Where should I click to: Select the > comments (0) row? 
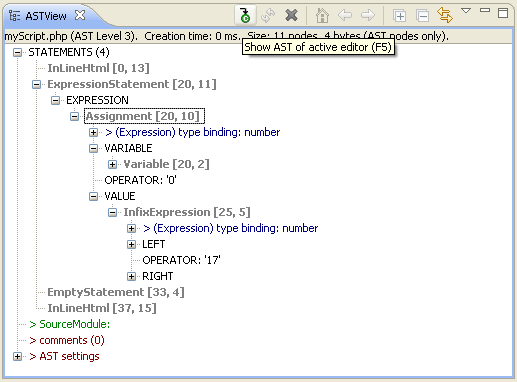point(67,340)
